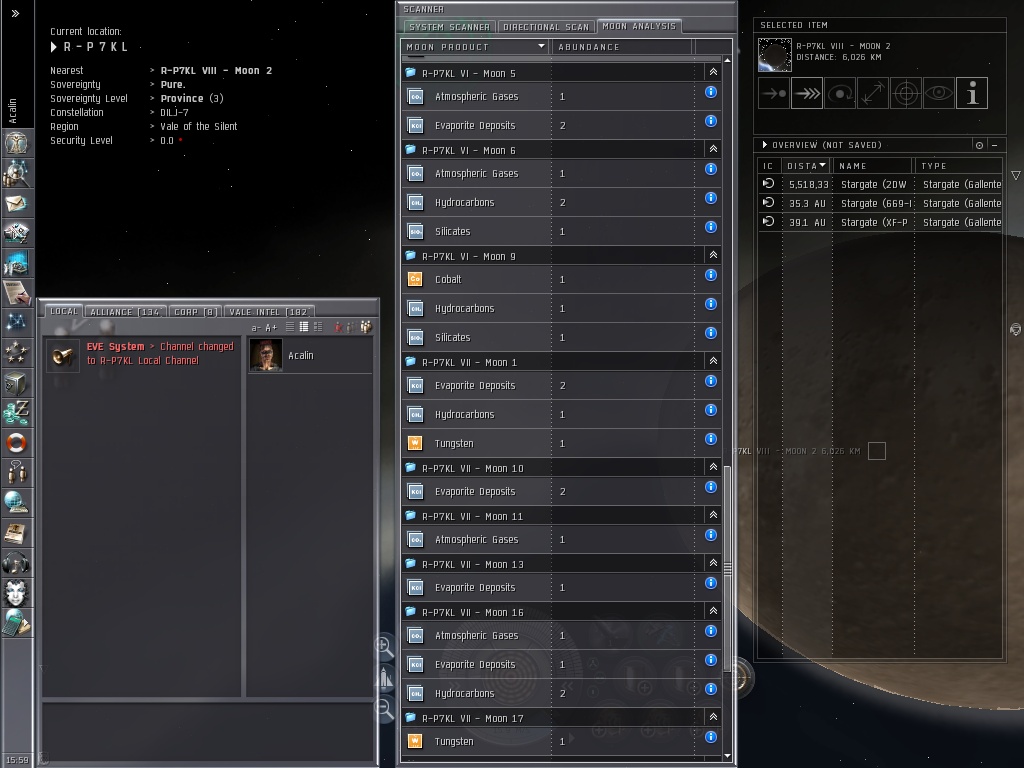Decrease chat font size with a-

256,328
